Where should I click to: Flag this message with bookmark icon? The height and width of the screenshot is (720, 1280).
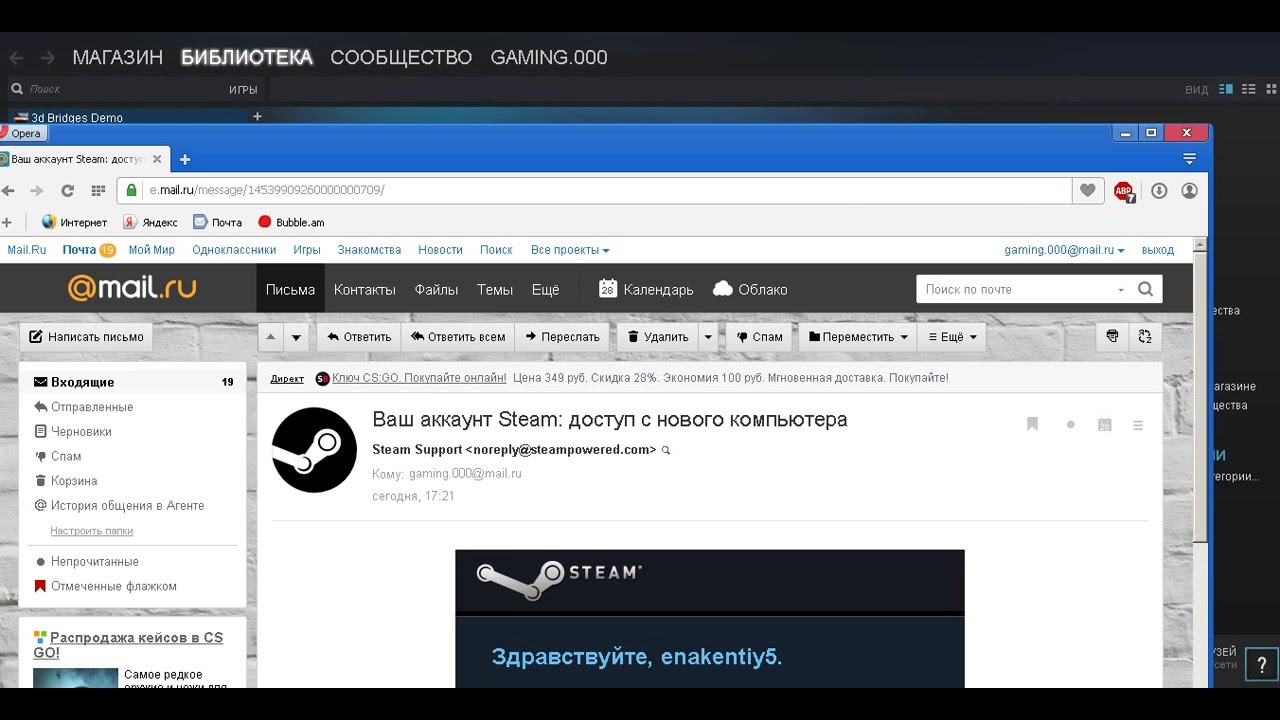coord(1033,425)
